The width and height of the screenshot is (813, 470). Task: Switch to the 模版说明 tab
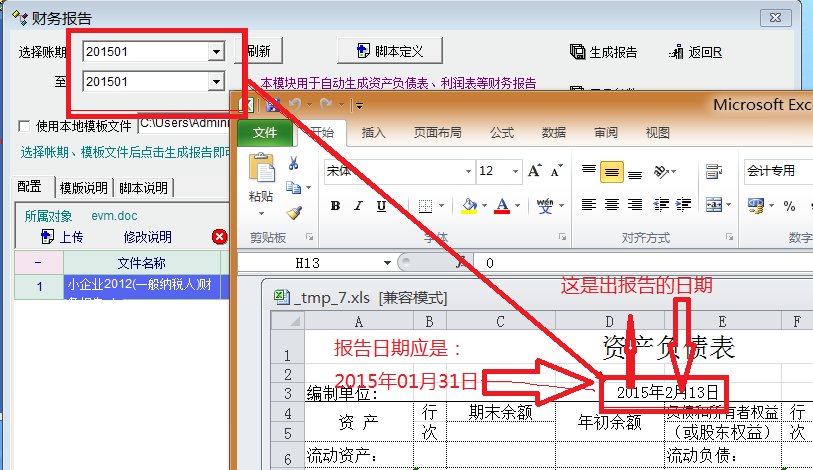pos(83,188)
